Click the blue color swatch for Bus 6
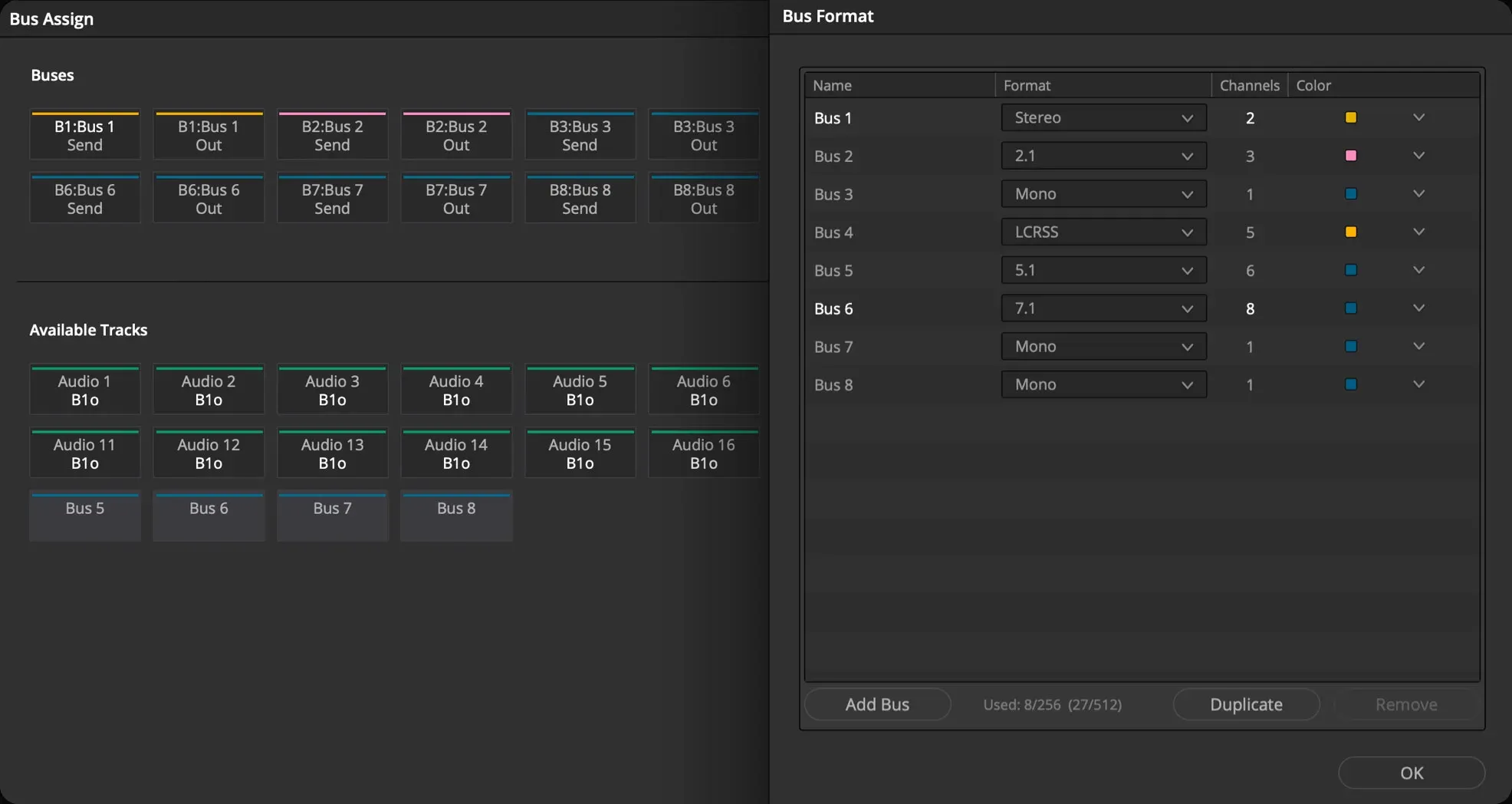 tap(1351, 308)
